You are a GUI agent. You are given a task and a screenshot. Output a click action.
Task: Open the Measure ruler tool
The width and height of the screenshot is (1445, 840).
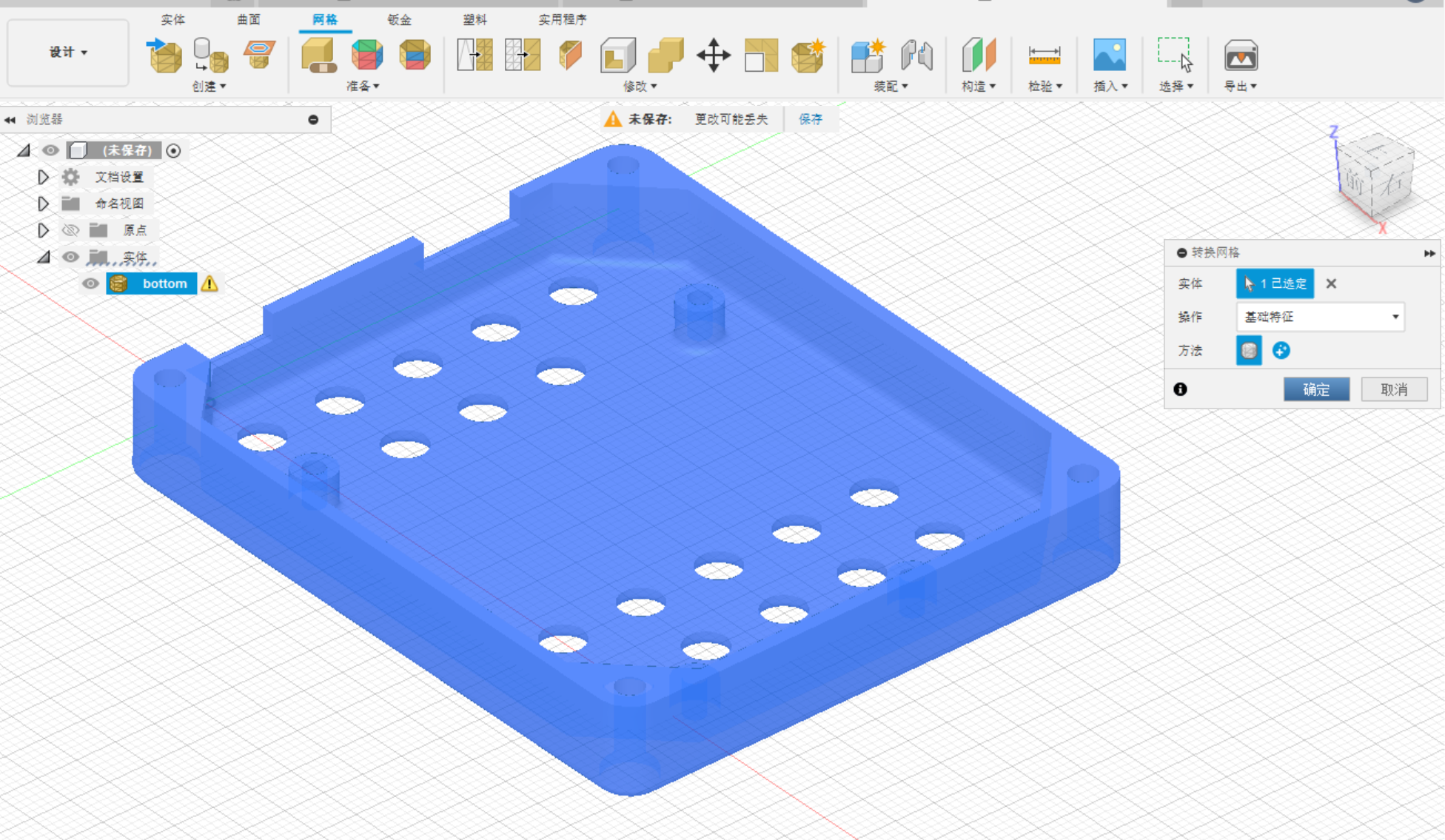click(x=1044, y=55)
